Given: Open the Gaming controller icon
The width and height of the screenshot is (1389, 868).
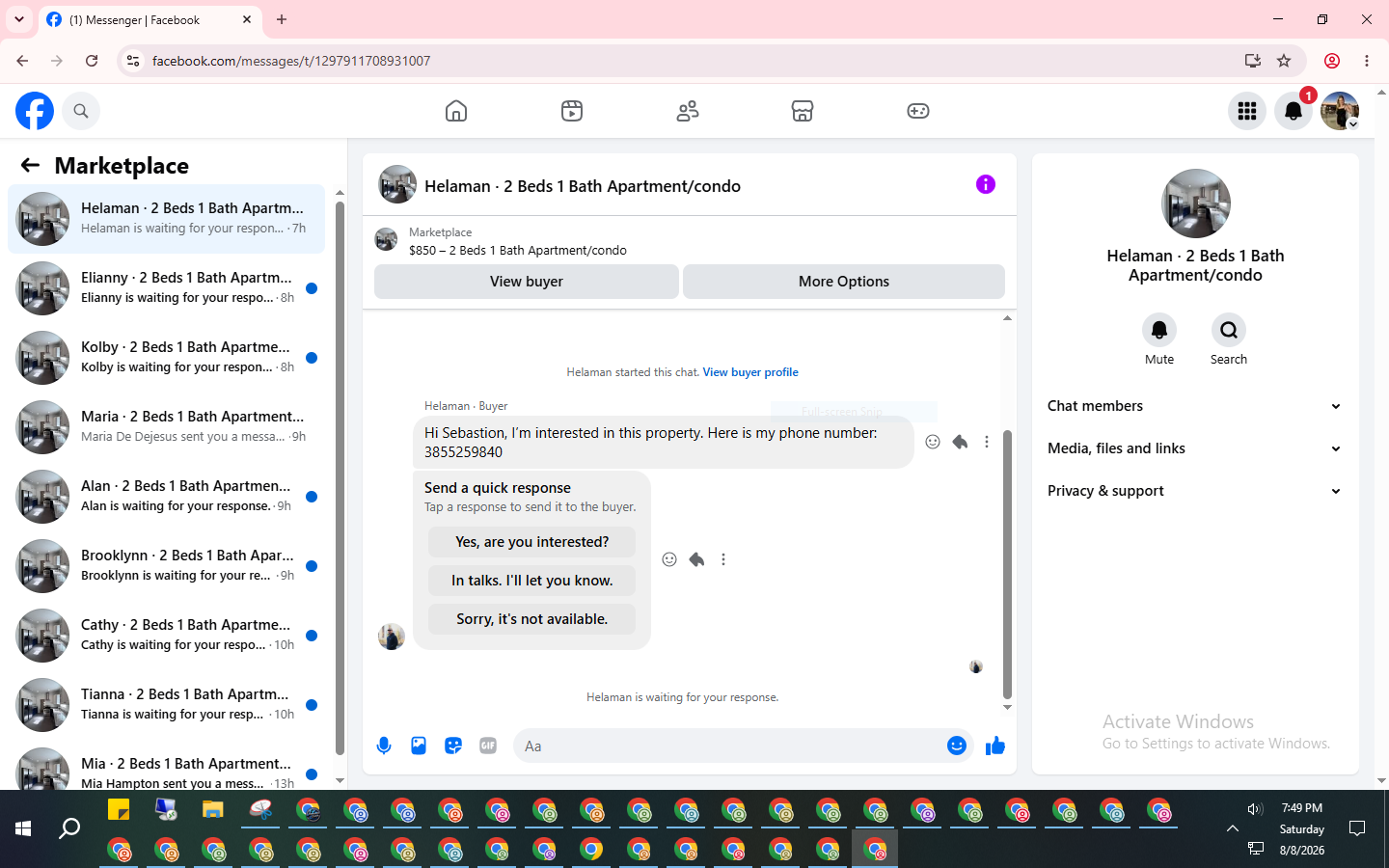Looking at the screenshot, I should pos(918,111).
